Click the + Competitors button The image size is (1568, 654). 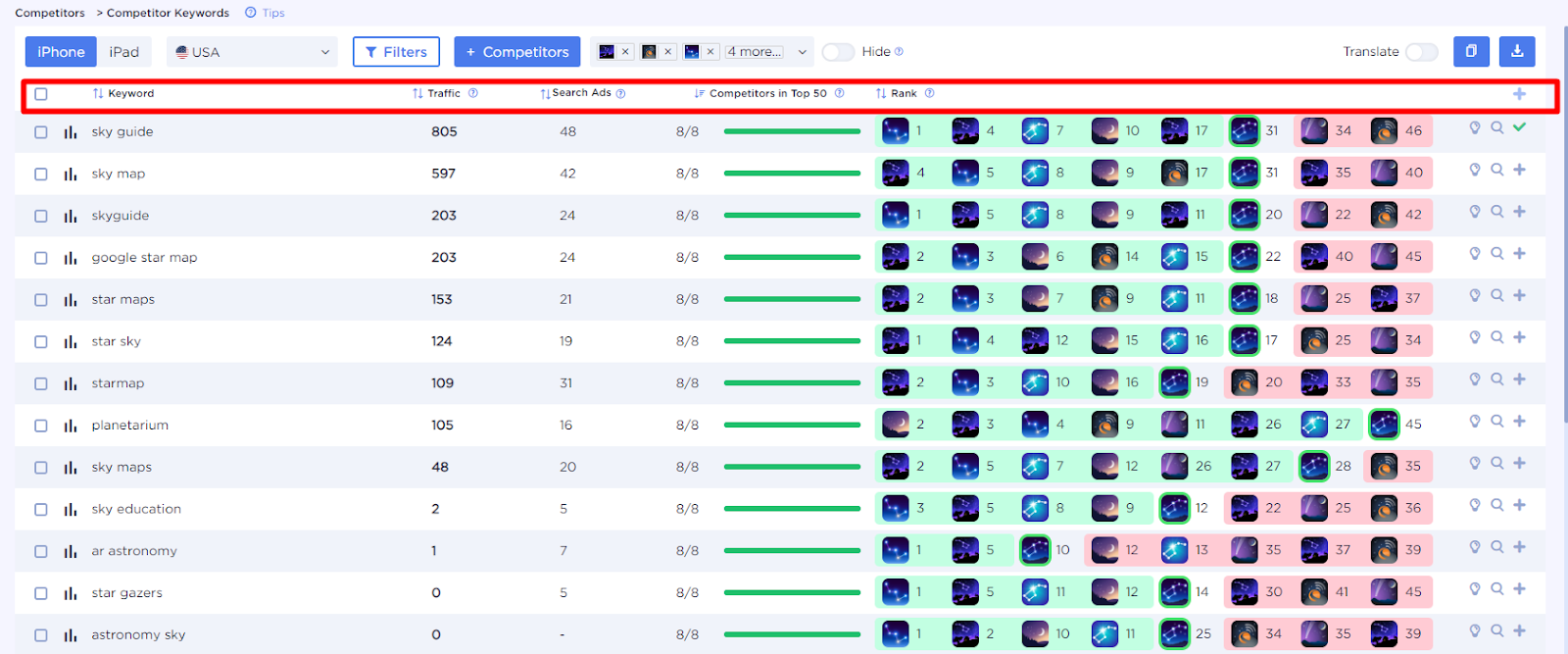click(517, 52)
